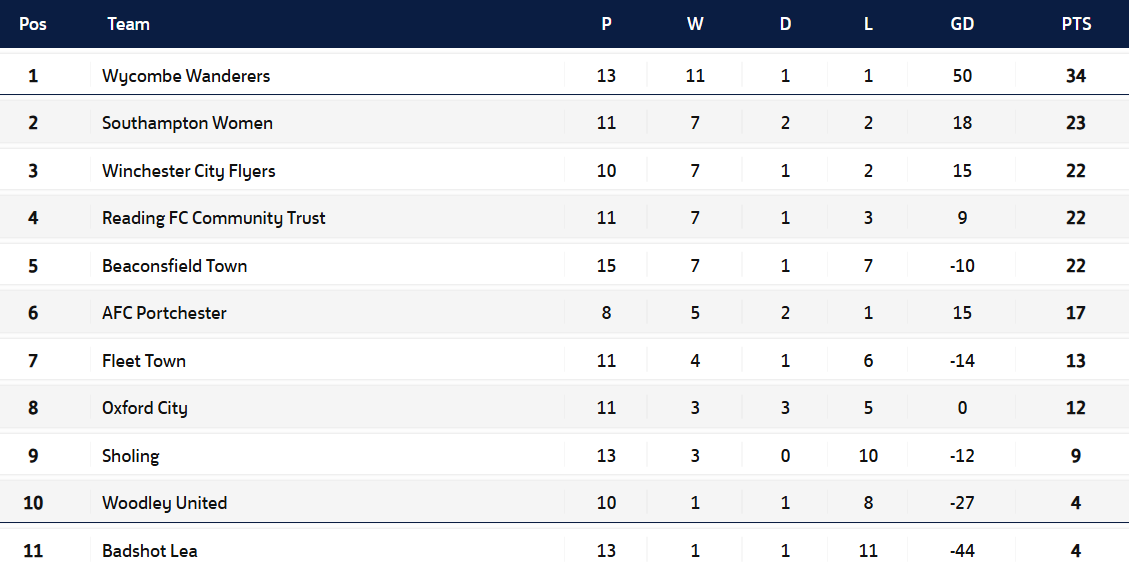The image size is (1129, 562).
Task: Open the Badshot Lea team entry
Action: click(149, 551)
